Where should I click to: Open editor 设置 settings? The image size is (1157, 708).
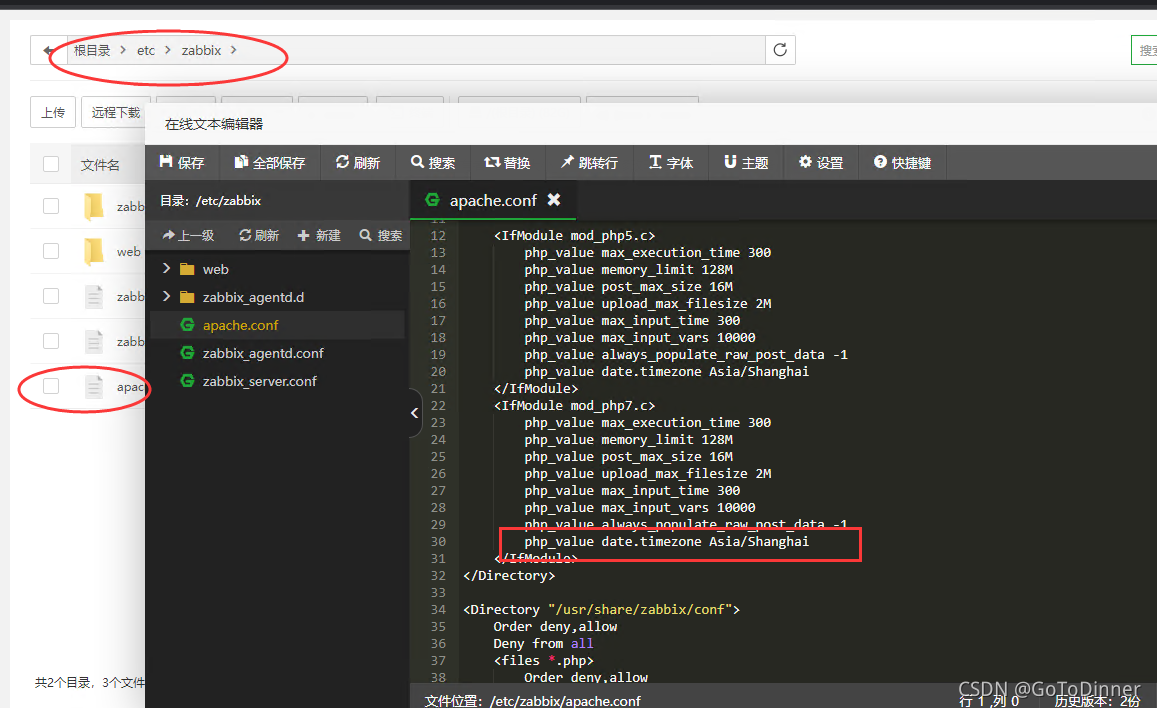pyautogui.click(x=821, y=162)
